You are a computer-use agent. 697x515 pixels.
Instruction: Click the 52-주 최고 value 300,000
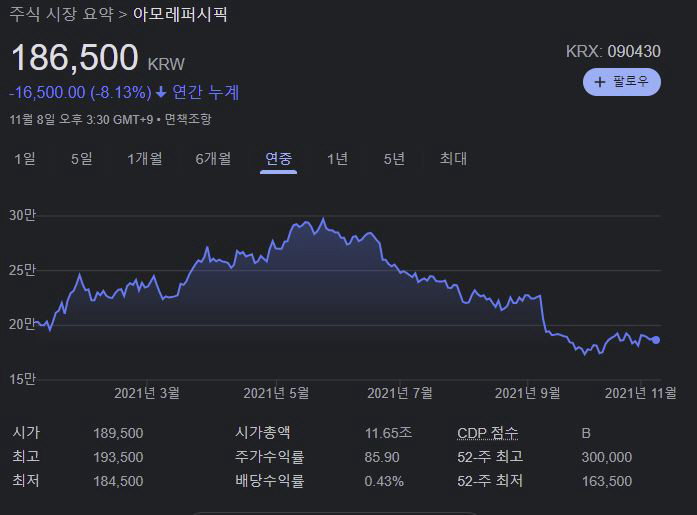click(x=607, y=457)
